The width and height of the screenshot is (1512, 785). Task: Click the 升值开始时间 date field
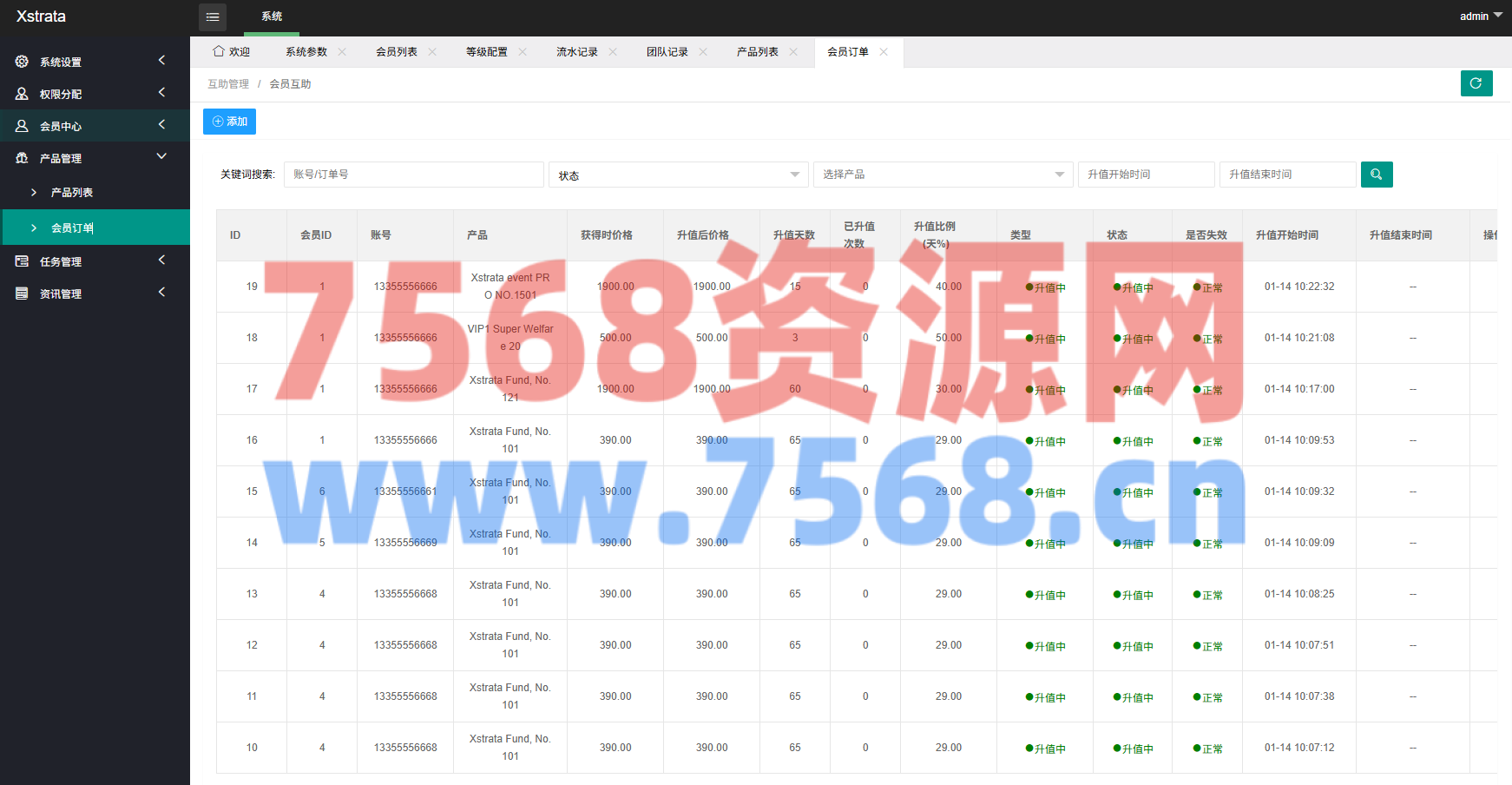pos(1145,175)
